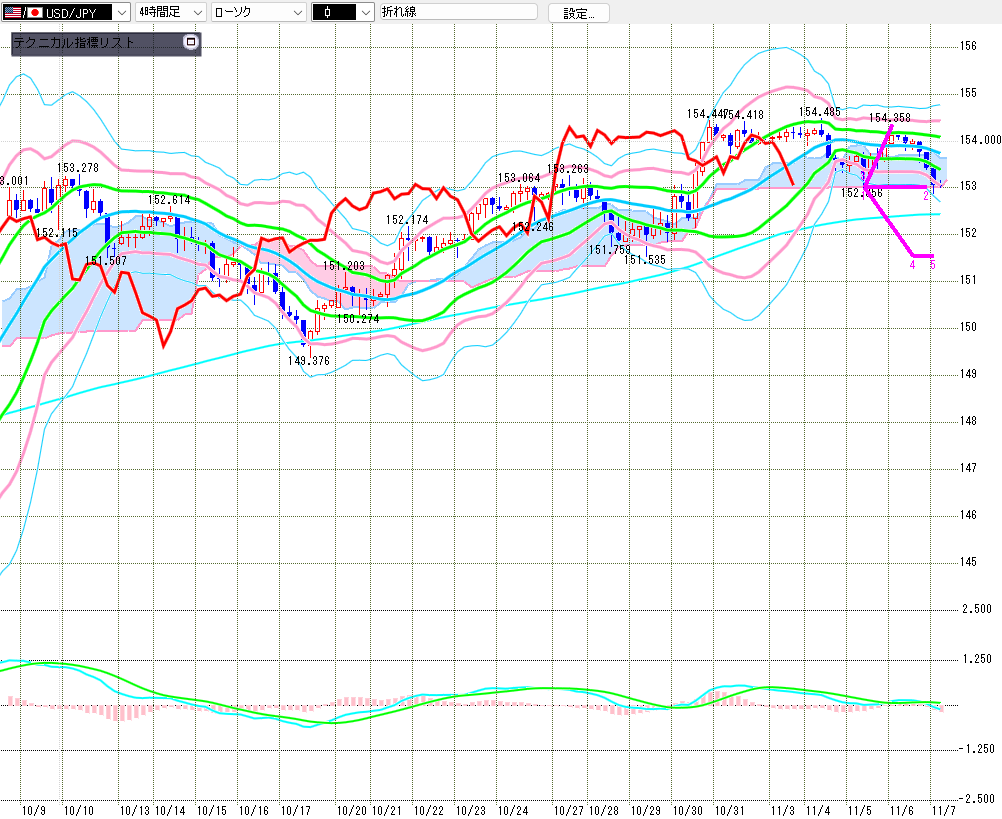1002x819 pixels.
Task: Click the 152.174 price label
Action: click(407, 219)
